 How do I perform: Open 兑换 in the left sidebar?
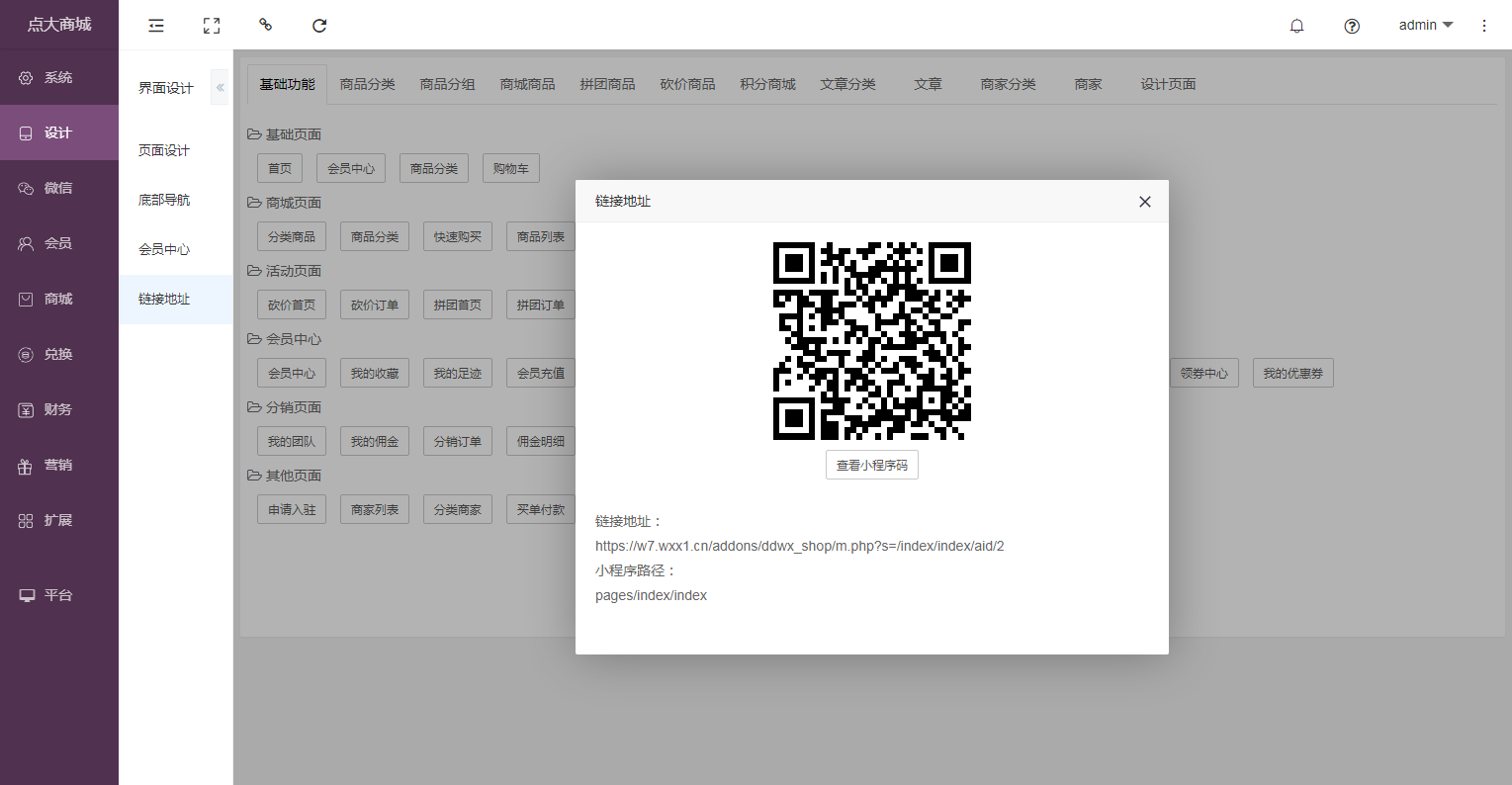coord(59,354)
